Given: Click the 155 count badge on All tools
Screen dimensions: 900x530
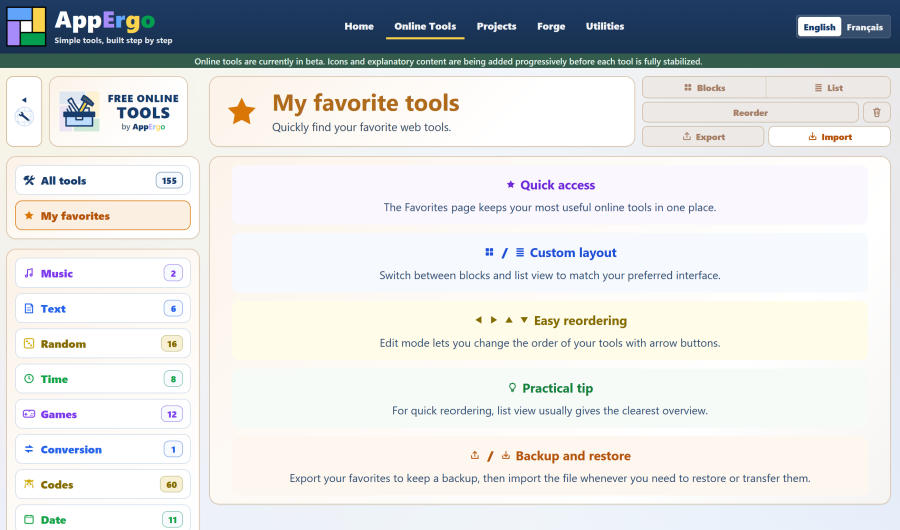Looking at the screenshot, I should (169, 180).
